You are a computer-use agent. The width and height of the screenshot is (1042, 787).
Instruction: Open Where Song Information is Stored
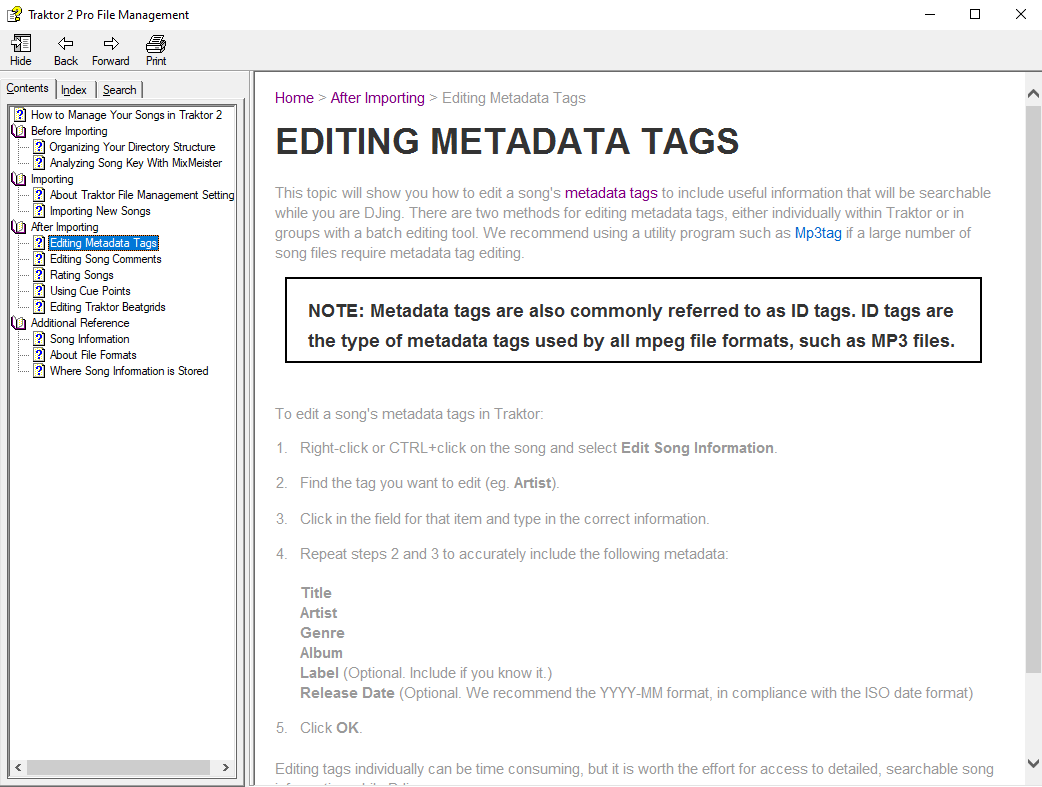click(x=129, y=371)
